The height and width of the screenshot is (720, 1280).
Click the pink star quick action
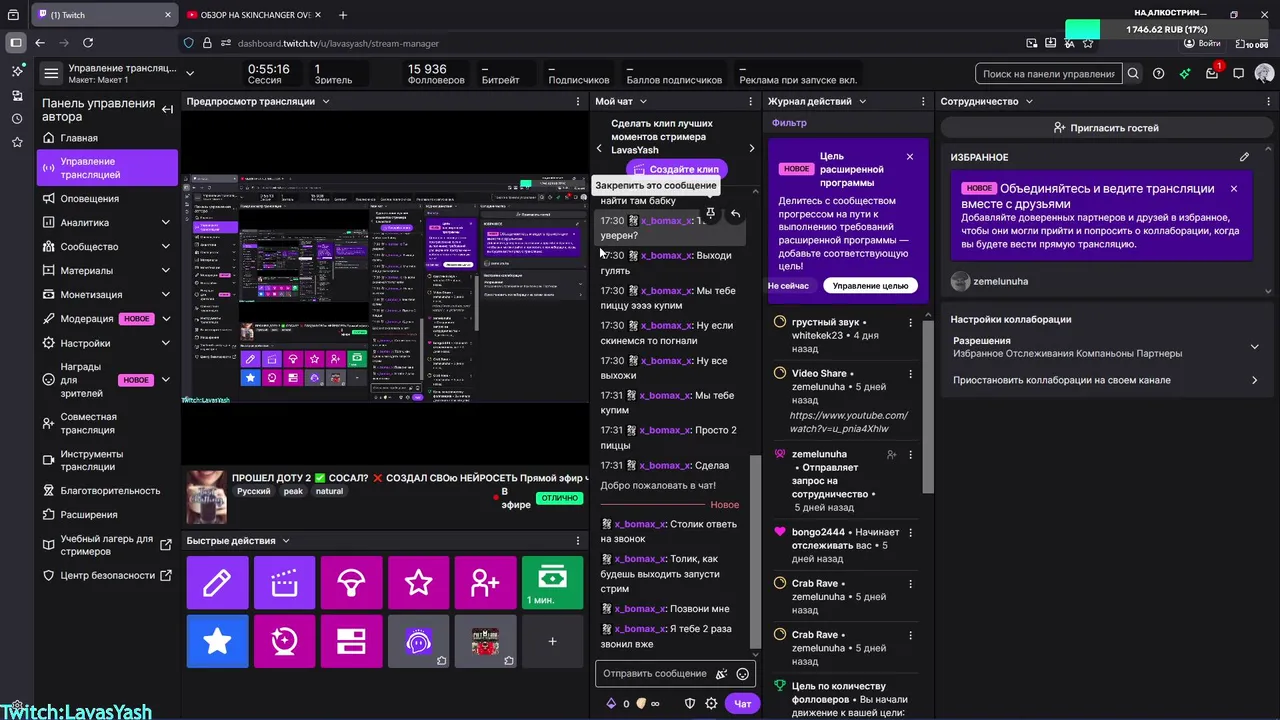pyautogui.click(x=418, y=583)
